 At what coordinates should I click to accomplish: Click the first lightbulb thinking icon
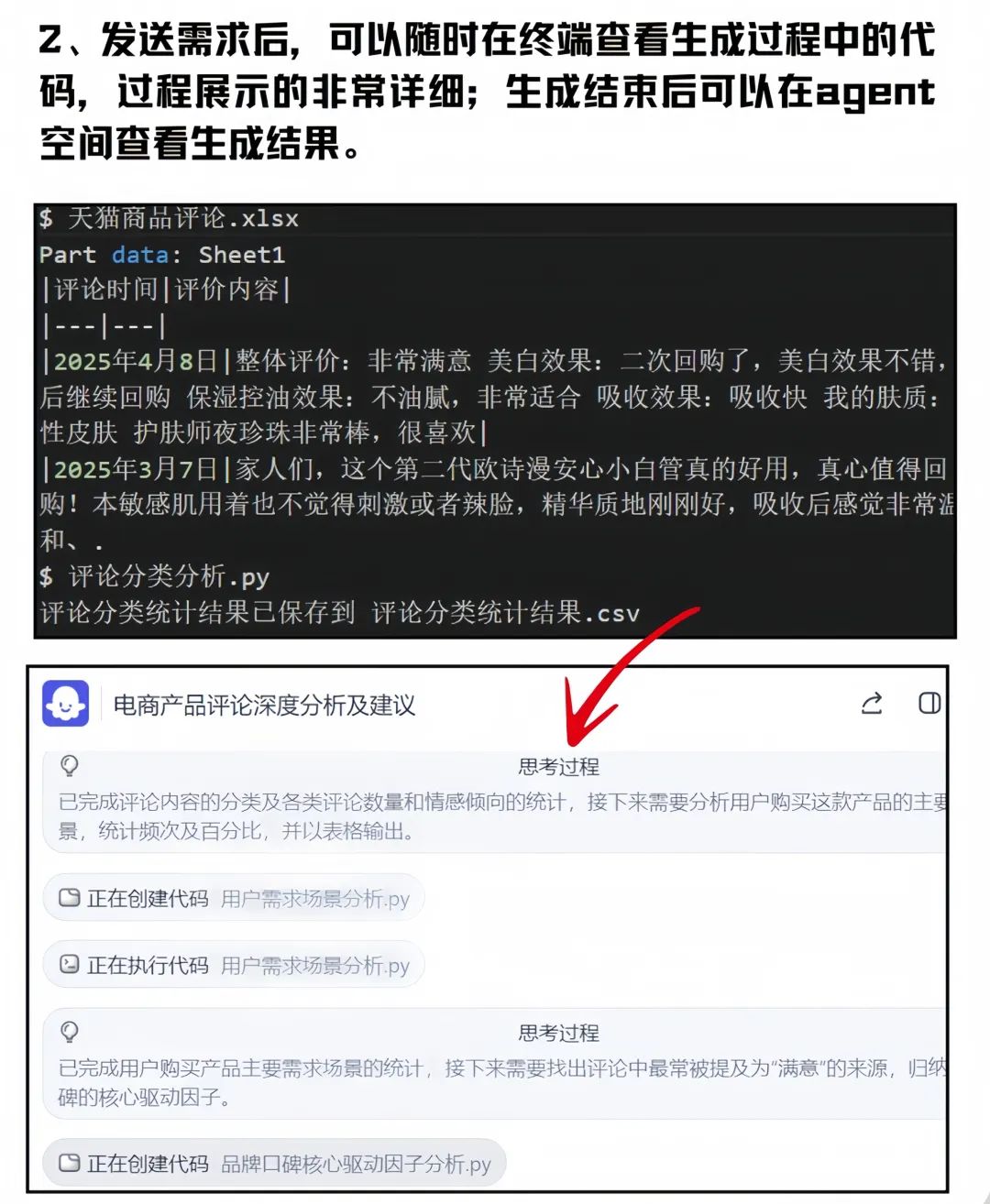pos(69,766)
